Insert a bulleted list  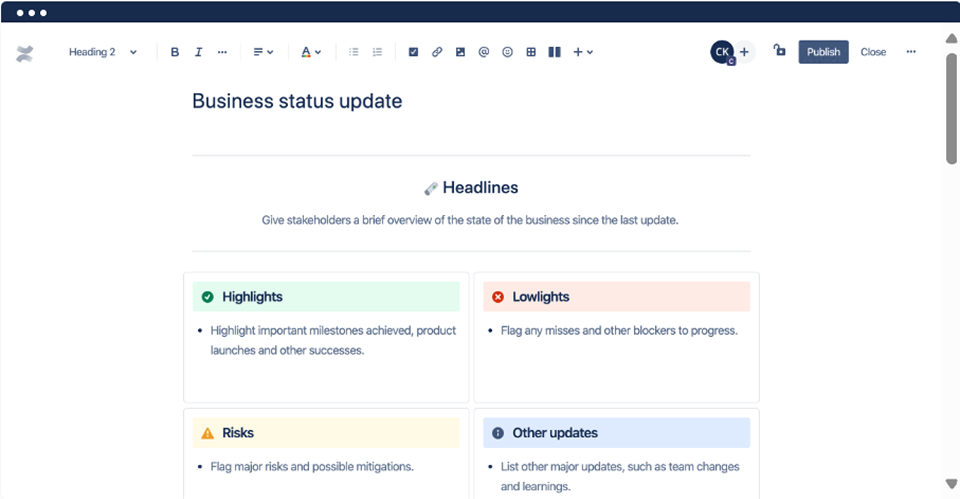point(354,52)
